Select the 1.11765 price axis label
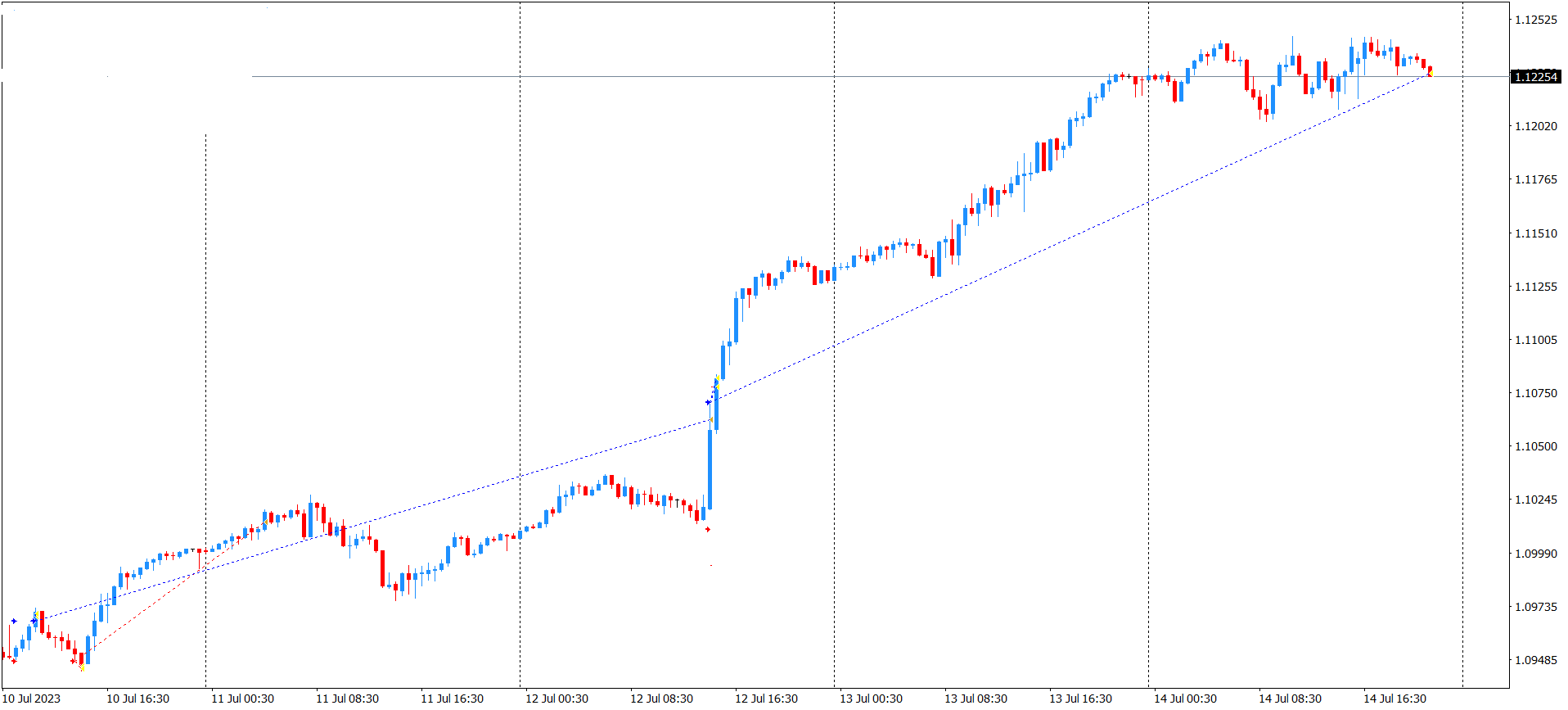This screenshot has height=710, width=1568. [x=1536, y=179]
